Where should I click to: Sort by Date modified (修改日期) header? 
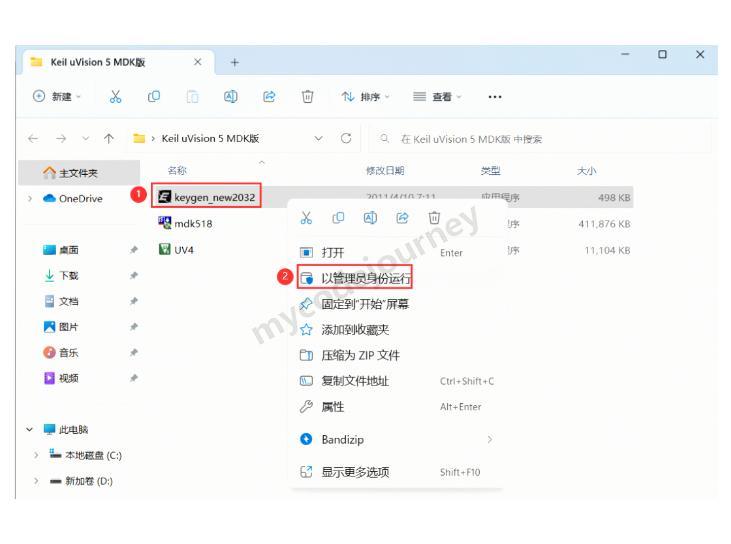[x=385, y=171]
